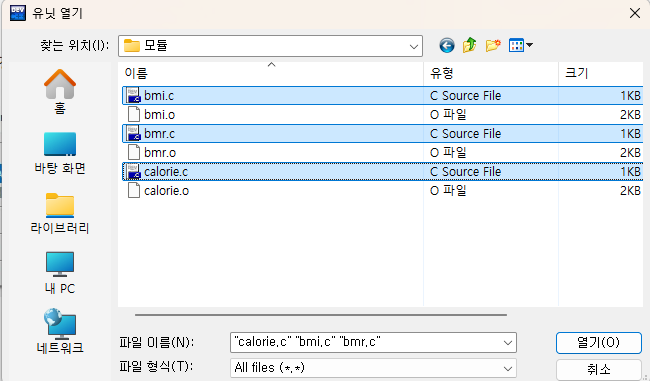Screen dimensions: 650x381
Task: Select file name bmr.c
Action: [160, 134]
